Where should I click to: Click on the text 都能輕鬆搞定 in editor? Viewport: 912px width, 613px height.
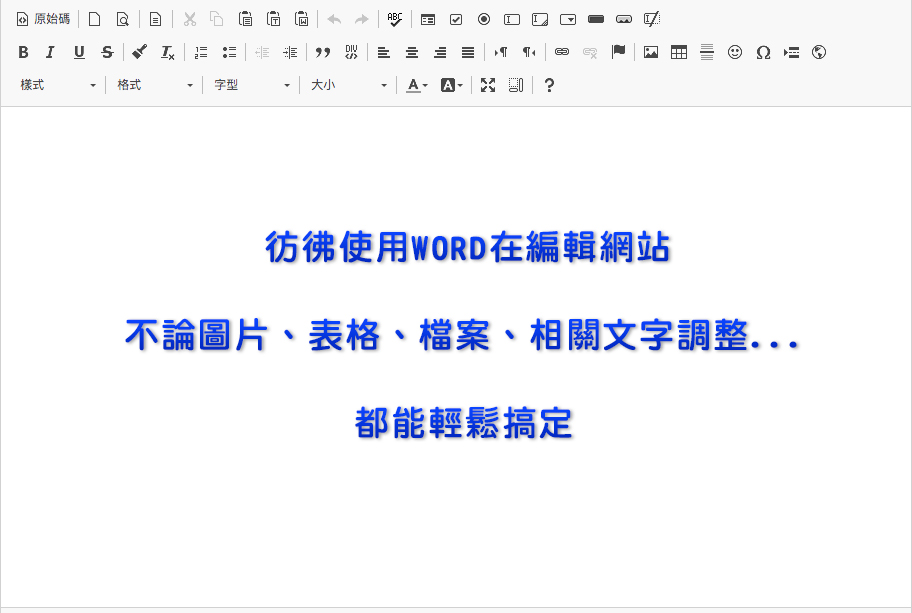coord(464,423)
